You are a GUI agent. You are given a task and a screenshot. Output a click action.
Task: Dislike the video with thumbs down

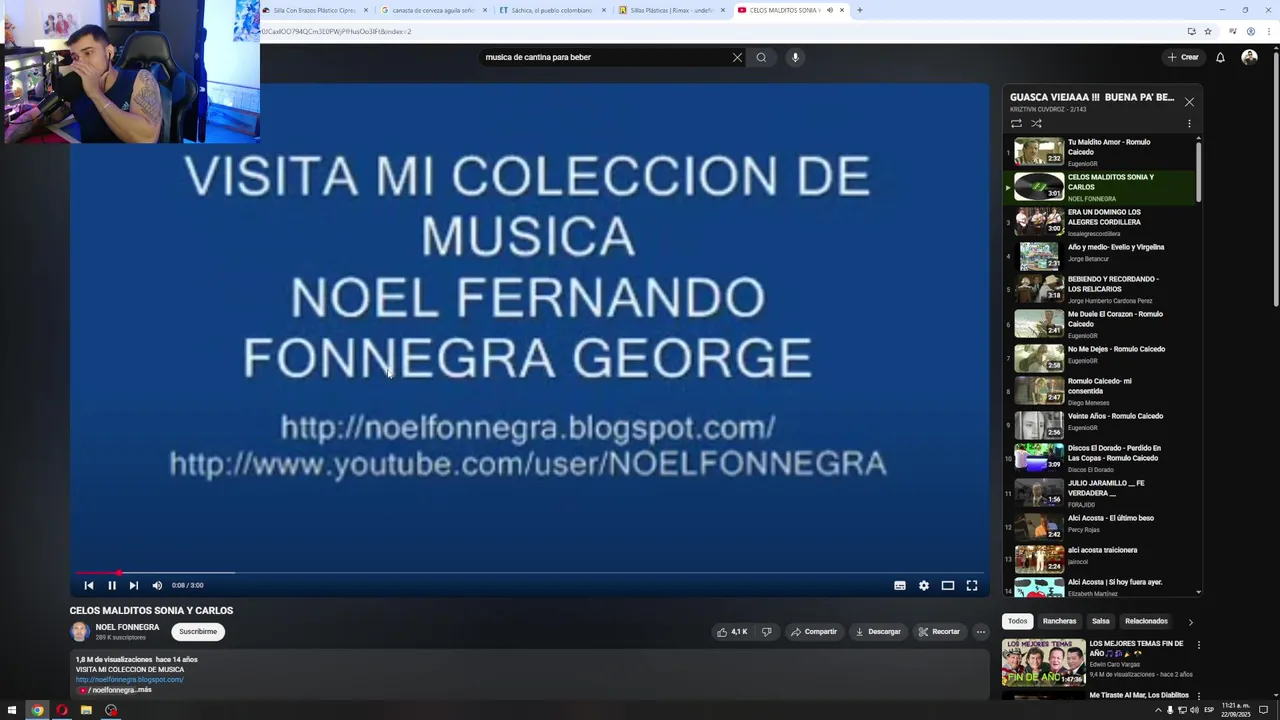[767, 632]
